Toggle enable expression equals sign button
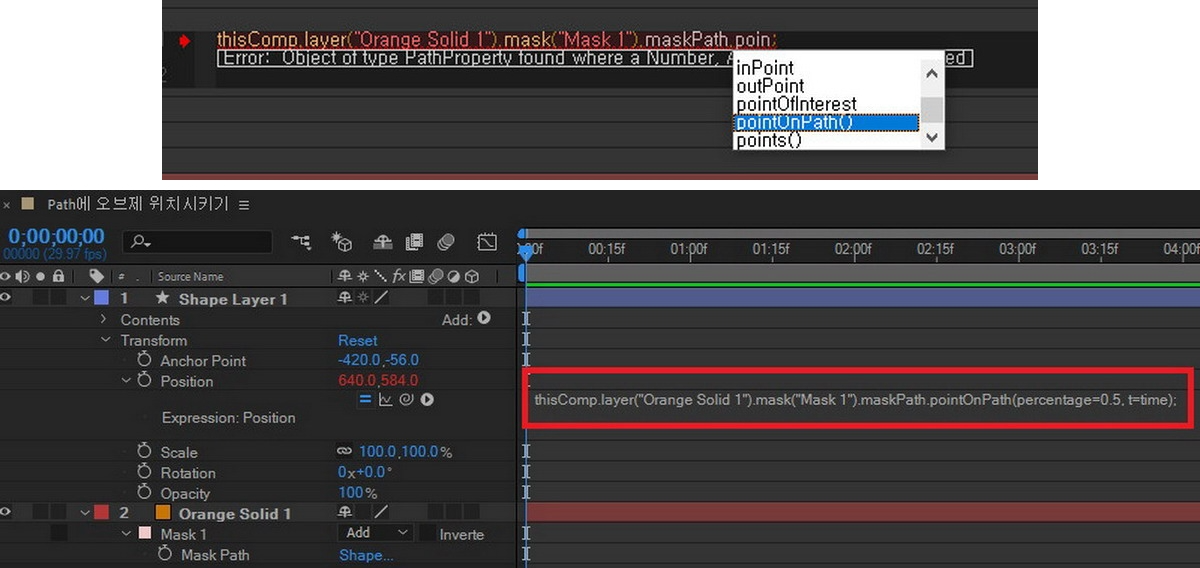Viewport: 1200px width, 568px height. pos(366,400)
